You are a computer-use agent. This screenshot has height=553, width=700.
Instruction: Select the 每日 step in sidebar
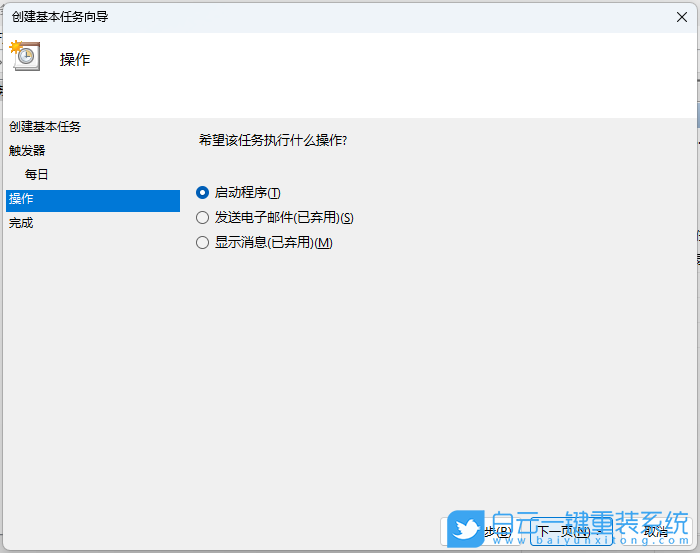click(37, 175)
